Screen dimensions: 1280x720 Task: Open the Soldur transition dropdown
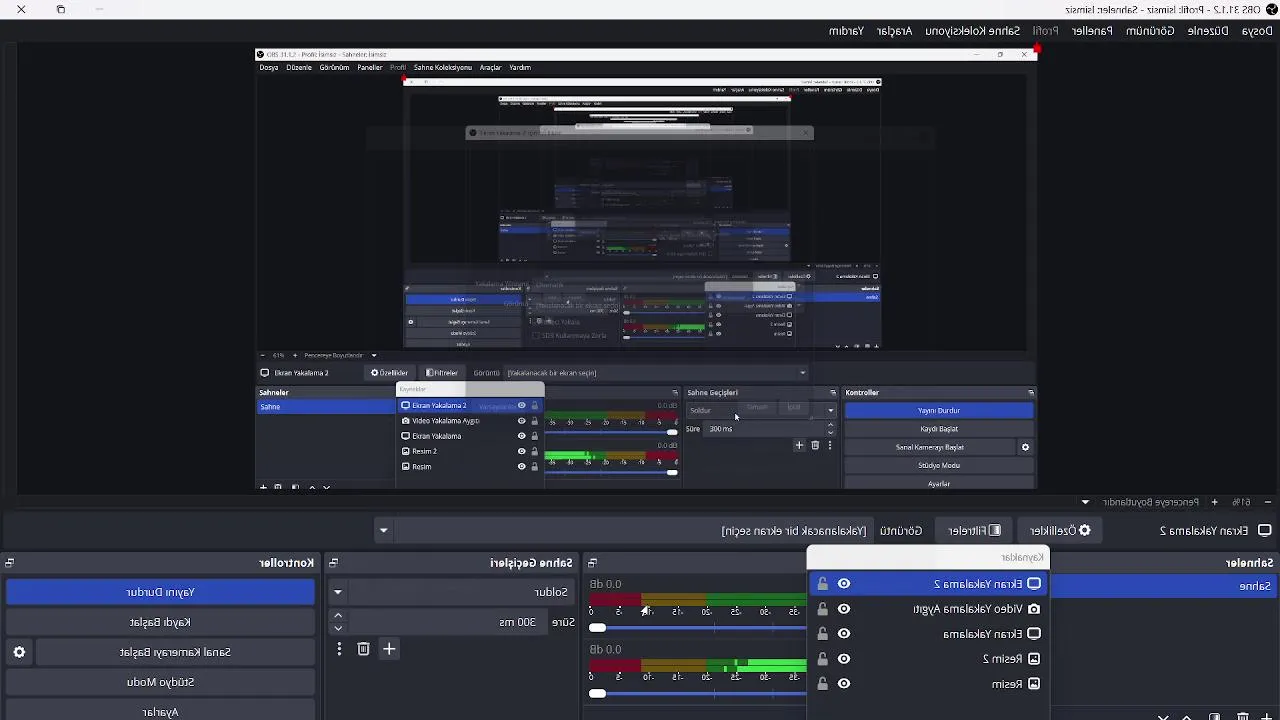pyautogui.click(x=452, y=592)
